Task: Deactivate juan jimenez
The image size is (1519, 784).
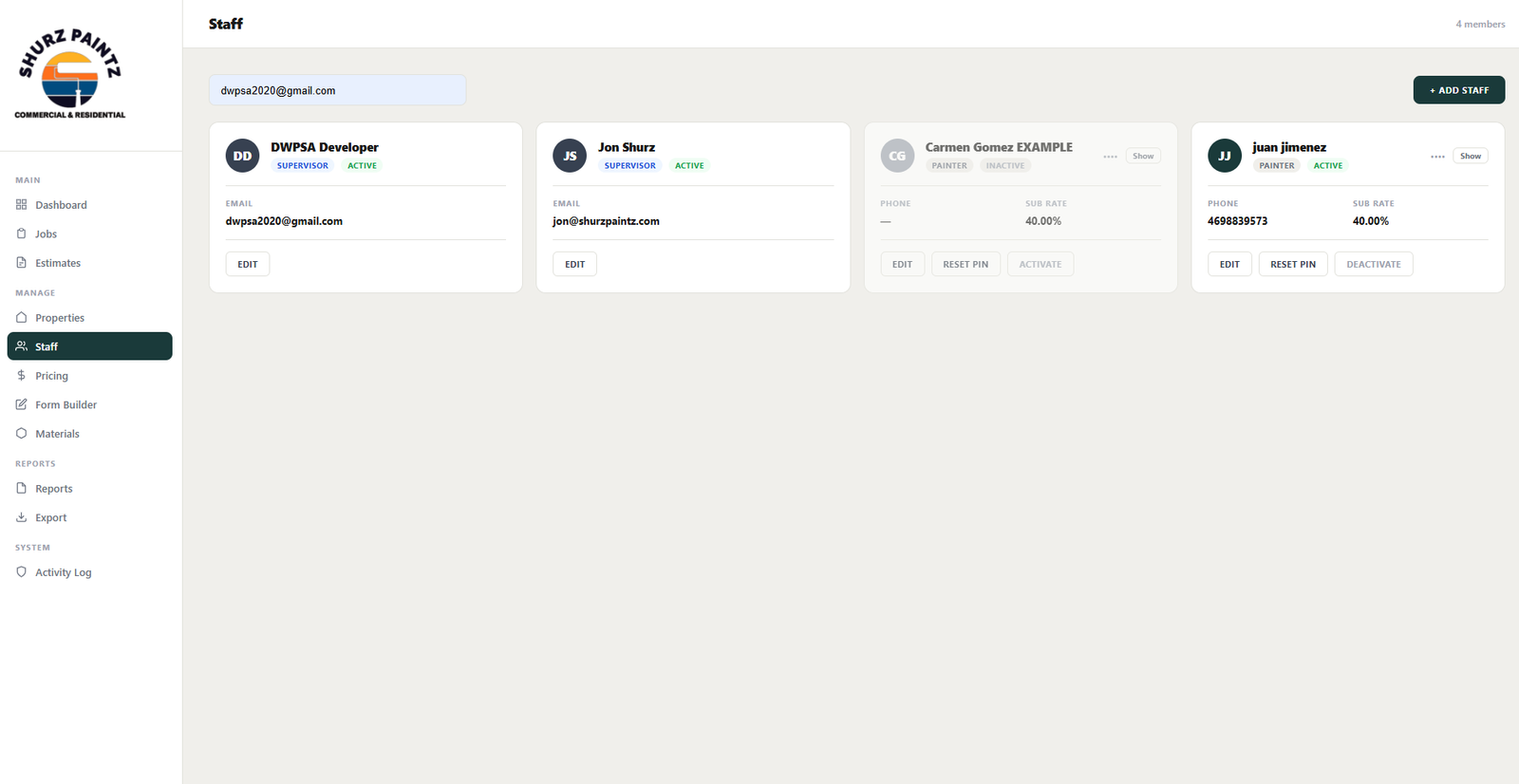Action: click(x=1374, y=264)
